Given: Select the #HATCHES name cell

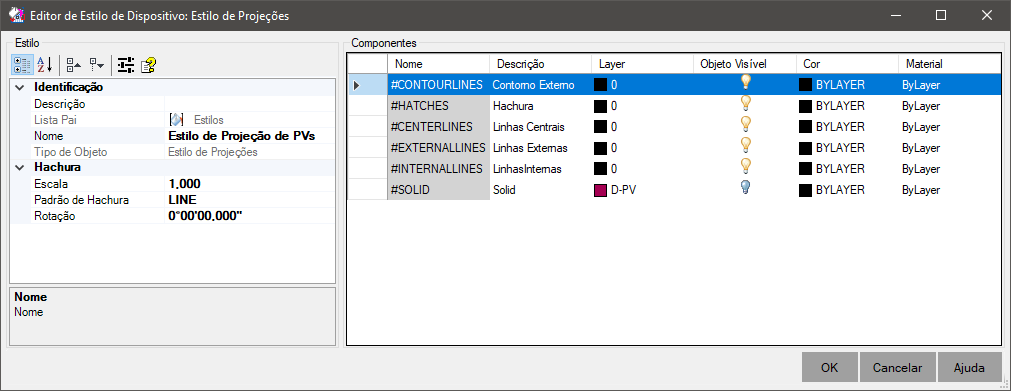Looking at the screenshot, I should click(x=438, y=106).
